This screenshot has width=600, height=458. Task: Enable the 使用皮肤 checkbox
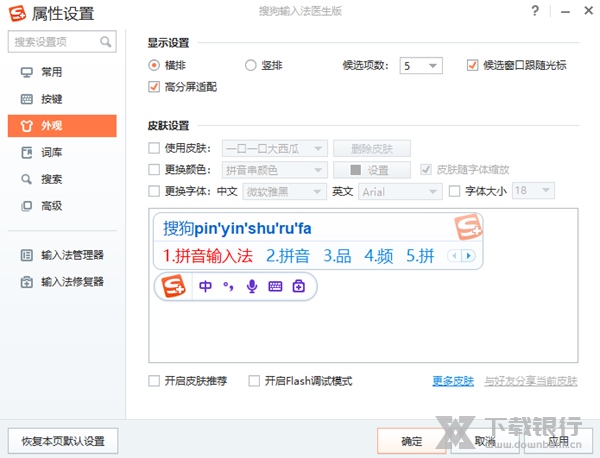[154, 148]
